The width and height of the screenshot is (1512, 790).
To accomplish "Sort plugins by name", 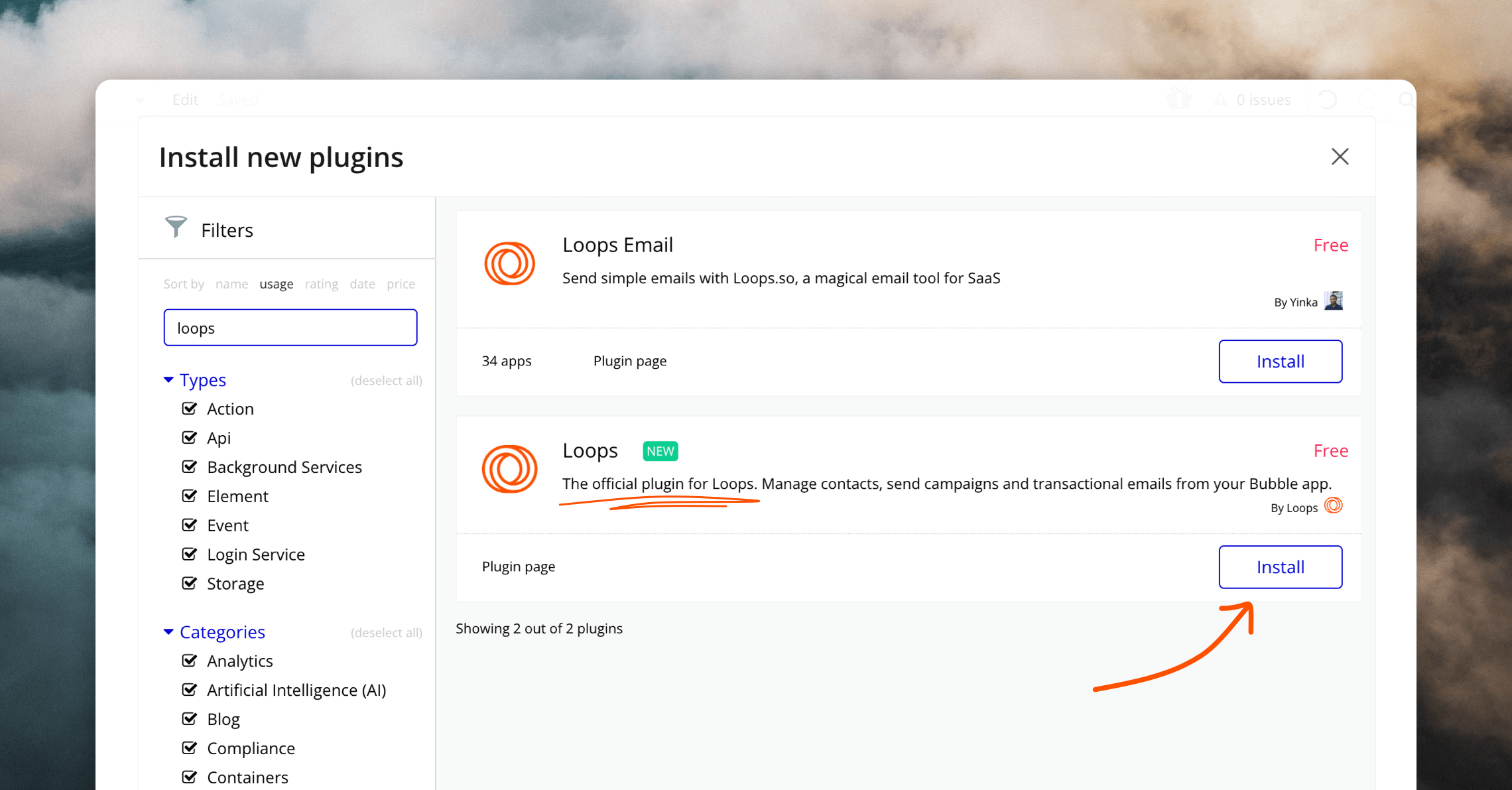I will pos(231,284).
